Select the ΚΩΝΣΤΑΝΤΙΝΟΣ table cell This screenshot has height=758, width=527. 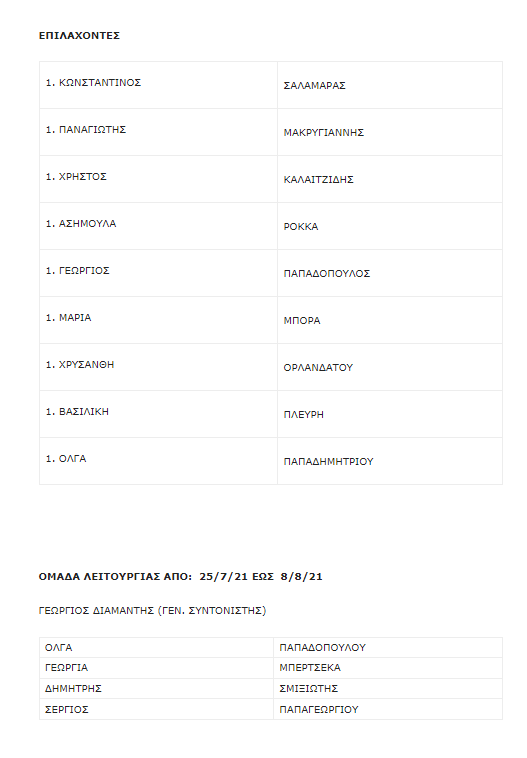click(x=159, y=85)
